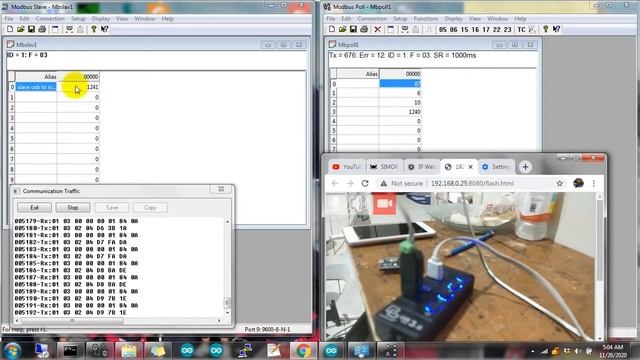Click New document icon in Modbus Poll toolbar

coord(332,29)
